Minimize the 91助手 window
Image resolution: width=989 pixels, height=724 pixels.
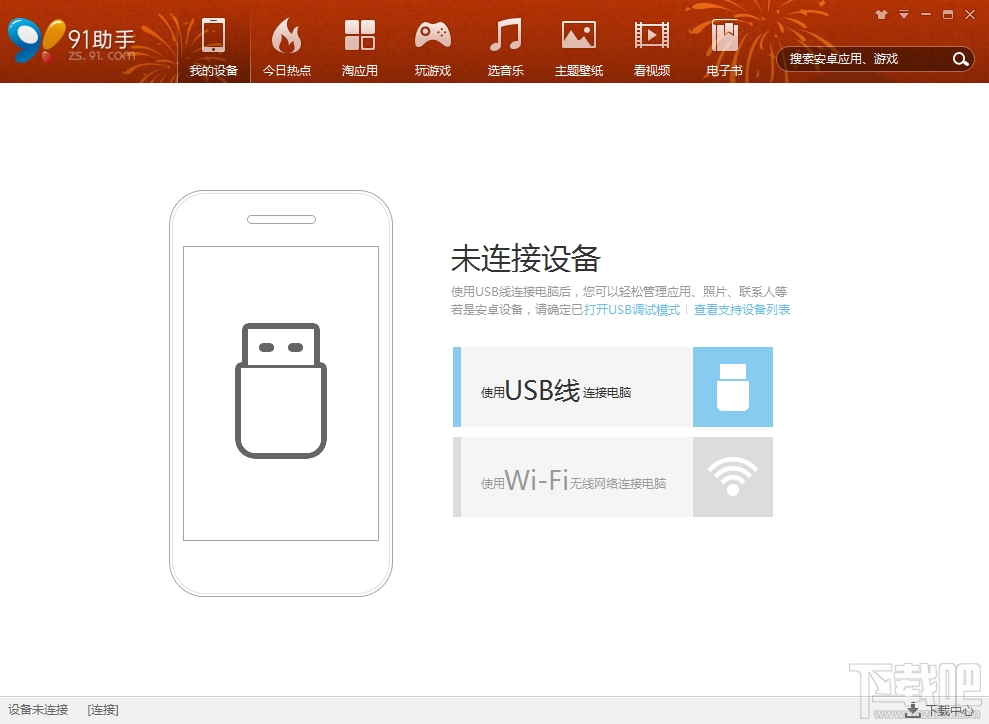pos(926,15)
